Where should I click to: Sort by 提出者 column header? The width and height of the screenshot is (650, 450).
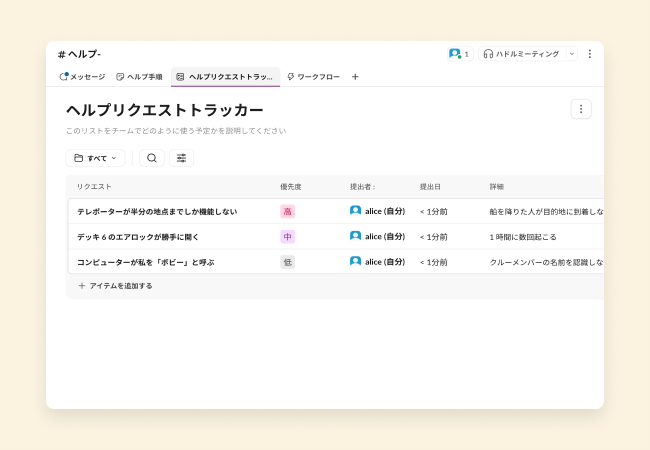coord(361,187)
